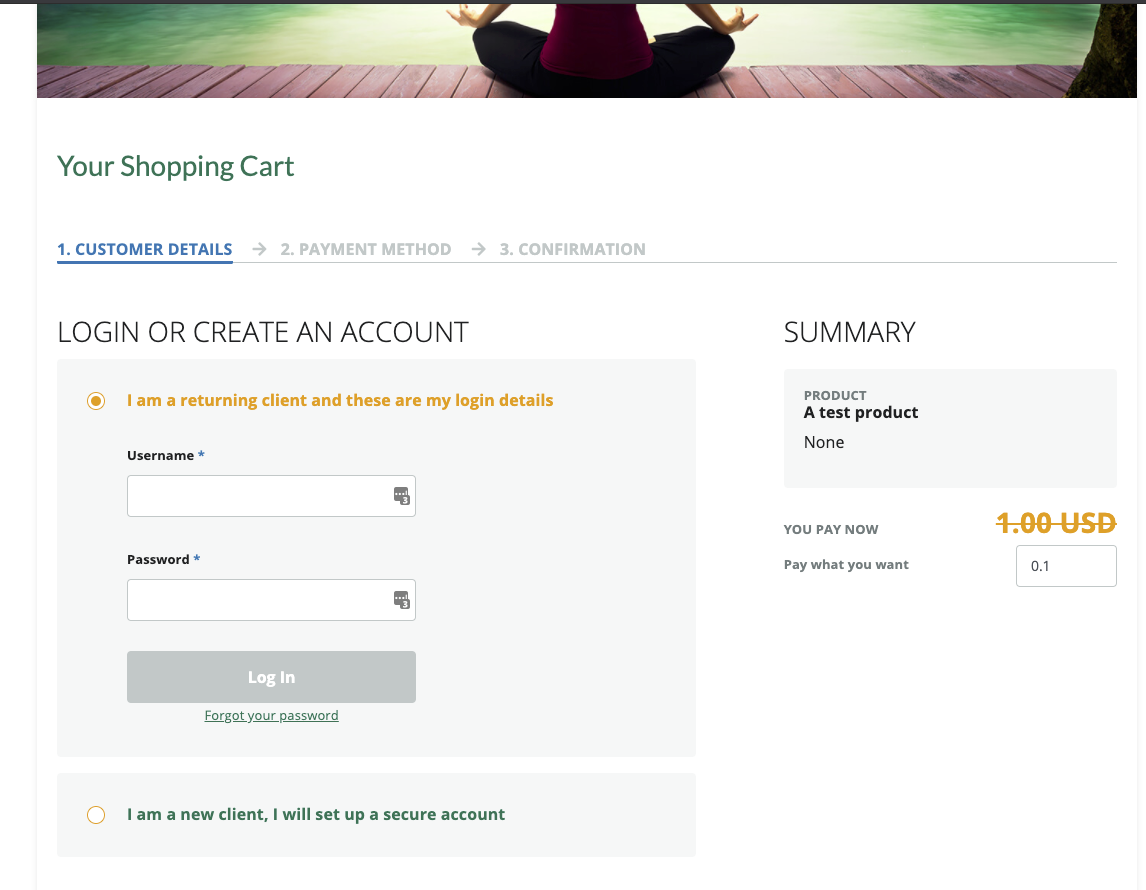Follow the 'Forgot your password' link
Image resolution: width=1146 pixels, height=890 pixels.
(x=271, y=716)
